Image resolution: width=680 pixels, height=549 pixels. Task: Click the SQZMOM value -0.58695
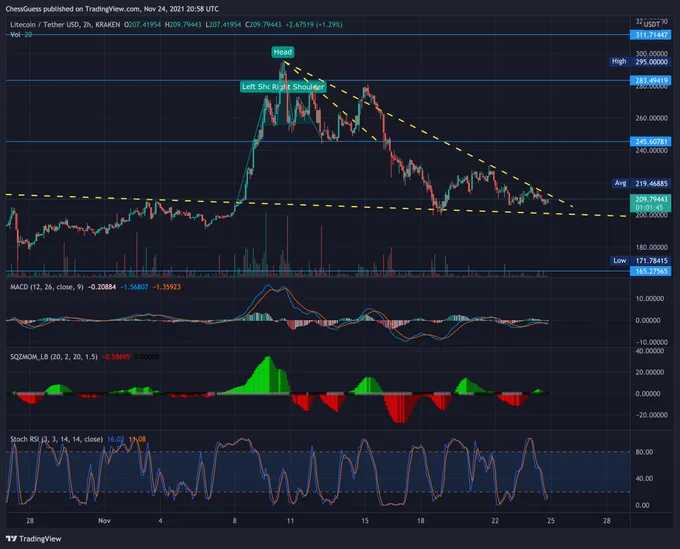pos(116,356)
